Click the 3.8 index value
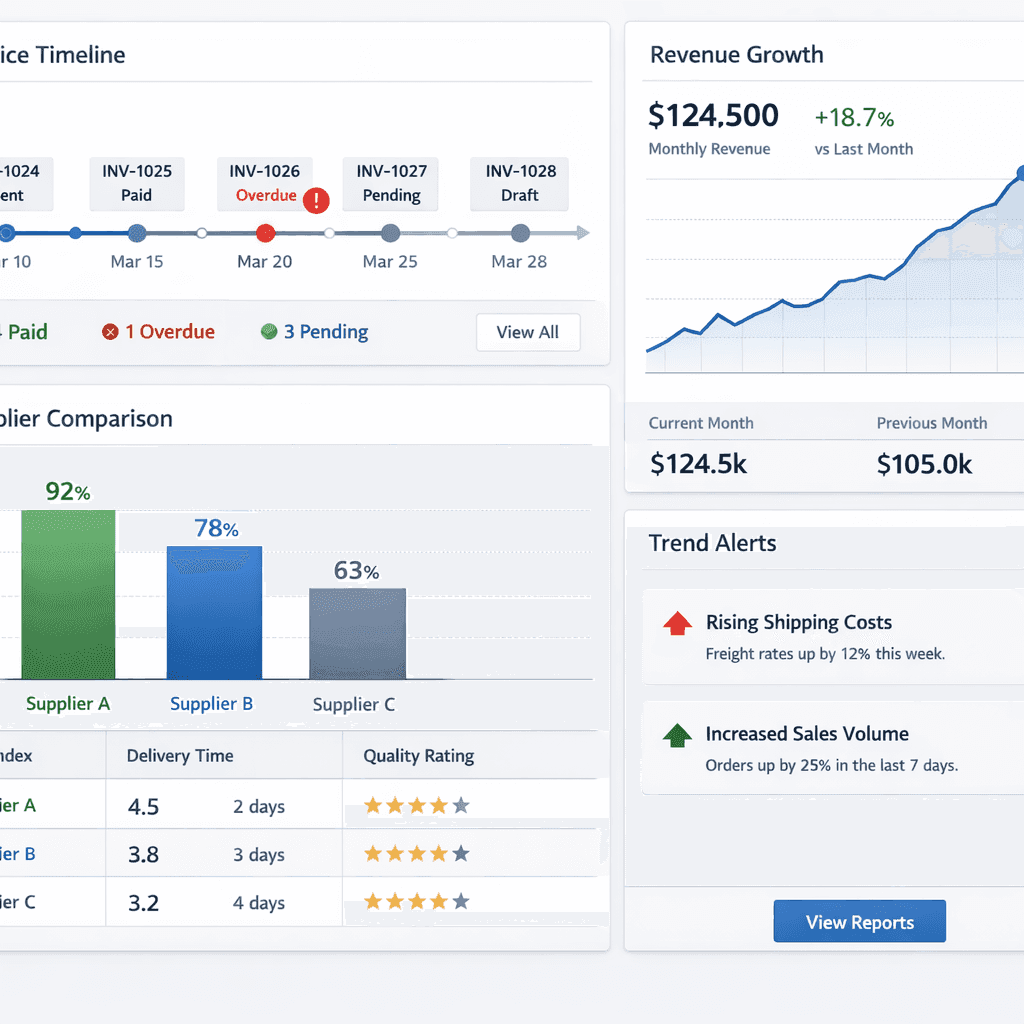 tap(144, 855)
